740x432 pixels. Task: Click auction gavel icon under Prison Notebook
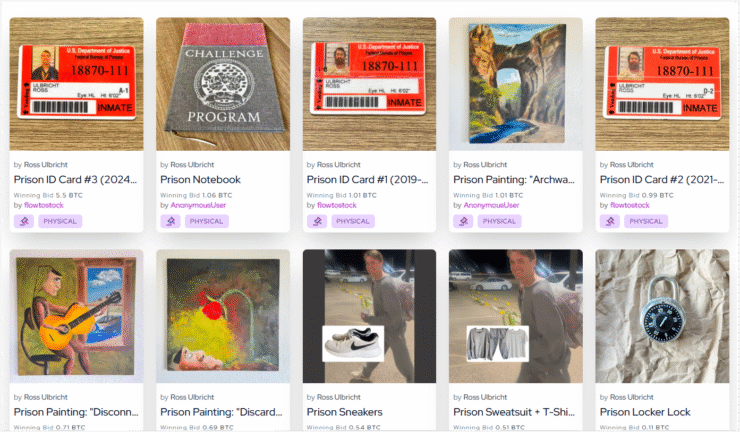[x=170, y=221]
